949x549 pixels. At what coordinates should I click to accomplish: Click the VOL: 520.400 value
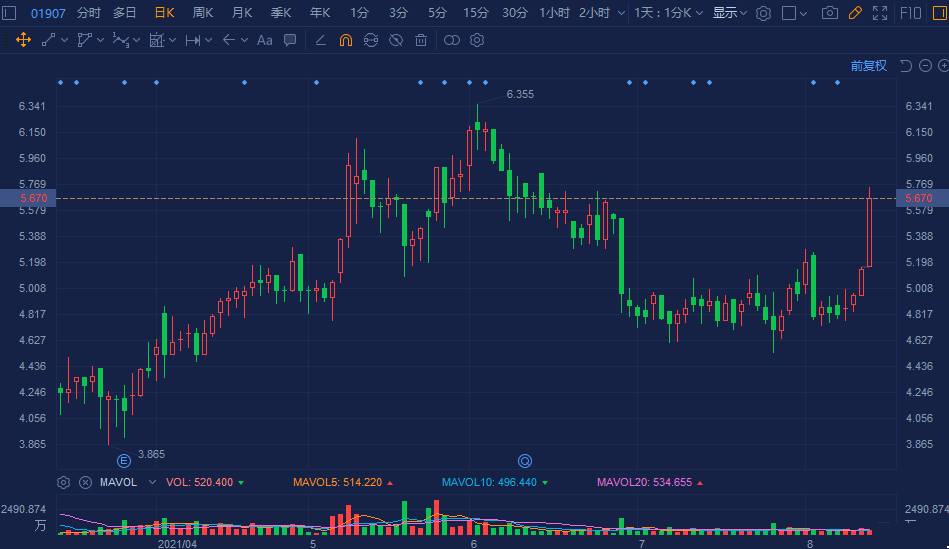tap(199, 482)
